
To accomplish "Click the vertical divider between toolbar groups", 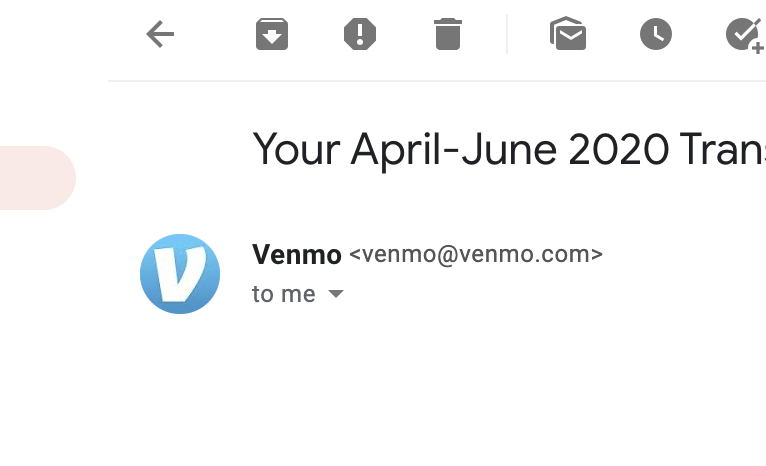I will coord(507,34).
